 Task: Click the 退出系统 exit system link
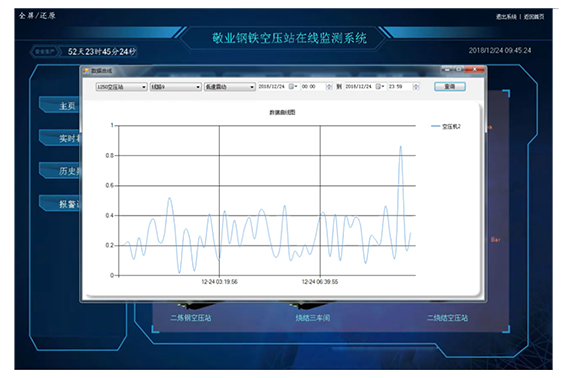(x=506, y=17)
